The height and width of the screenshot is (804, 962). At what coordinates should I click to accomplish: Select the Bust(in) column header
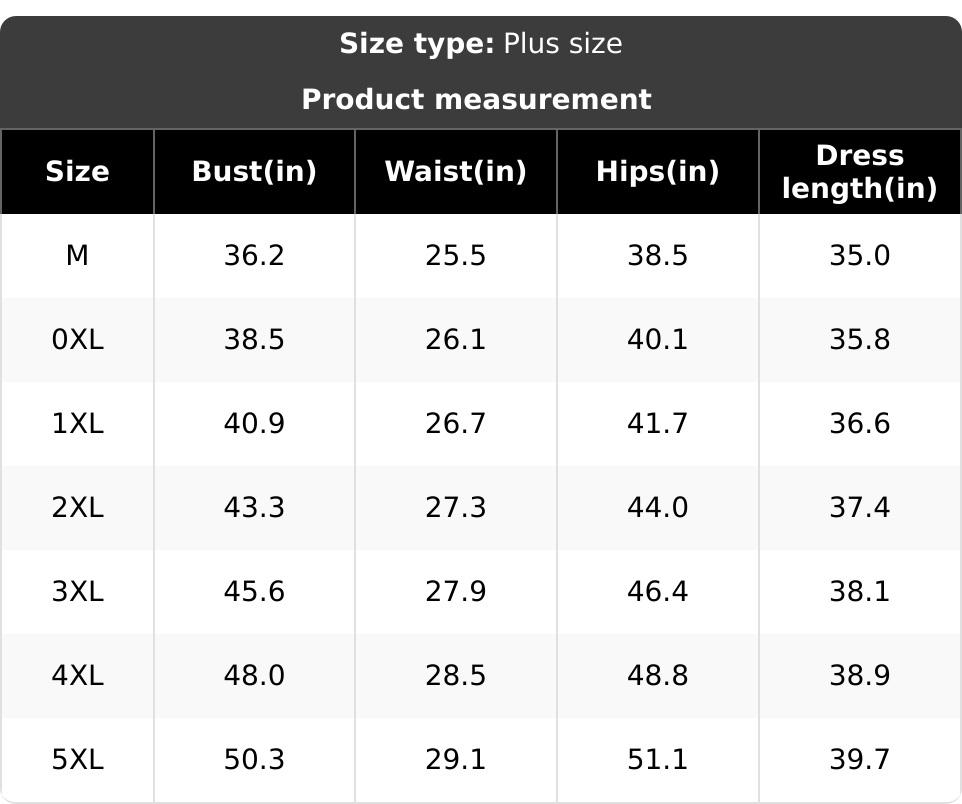[254, 171]
